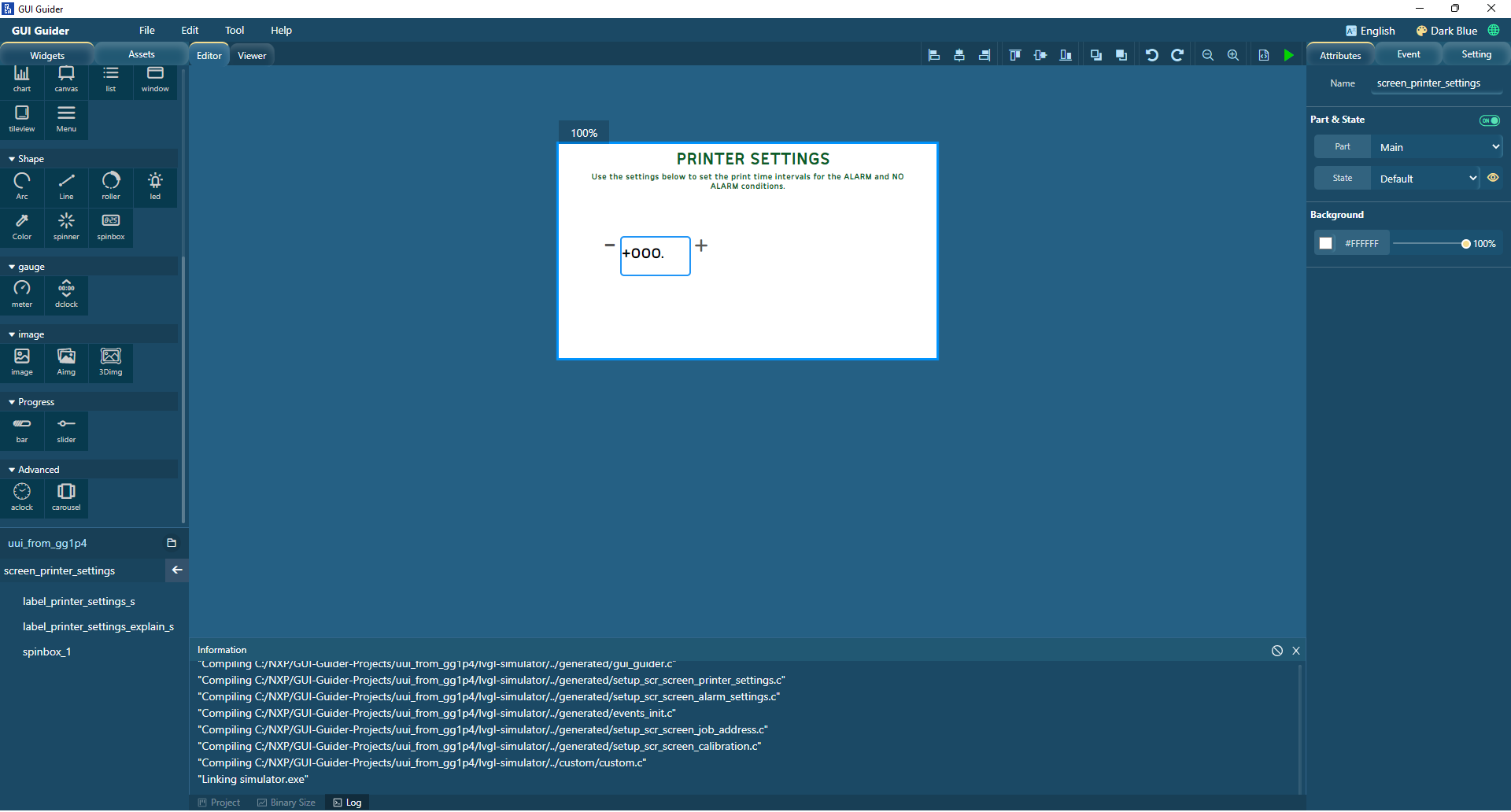Select the list widget
The height and width of the screenshot is (812, 1511).
point(111,79)
